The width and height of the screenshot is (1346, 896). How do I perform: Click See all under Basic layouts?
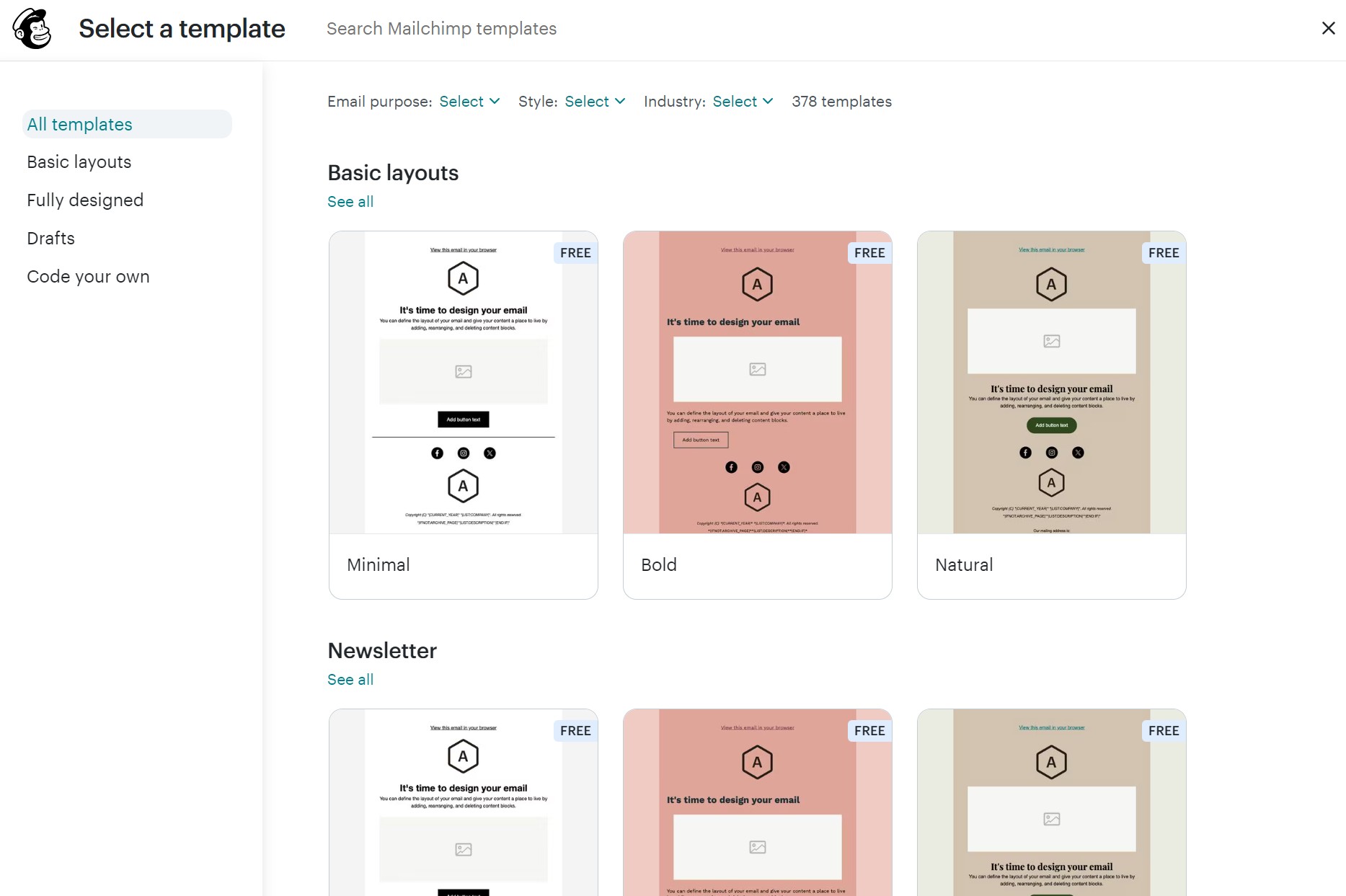[x=350, y=201]
